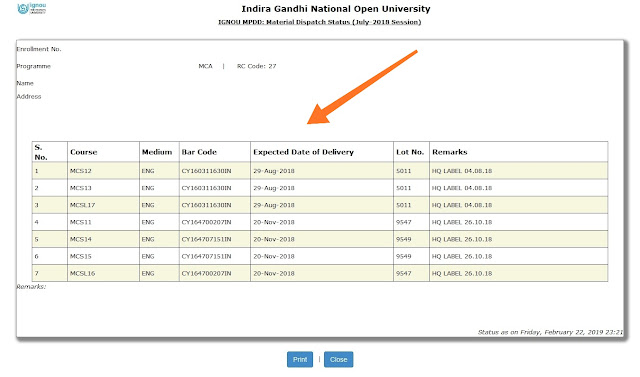Click the HQ LABEL remark in the MCS12 row
This screenshot has height=377, width=640.
click(x=462, y=171)
